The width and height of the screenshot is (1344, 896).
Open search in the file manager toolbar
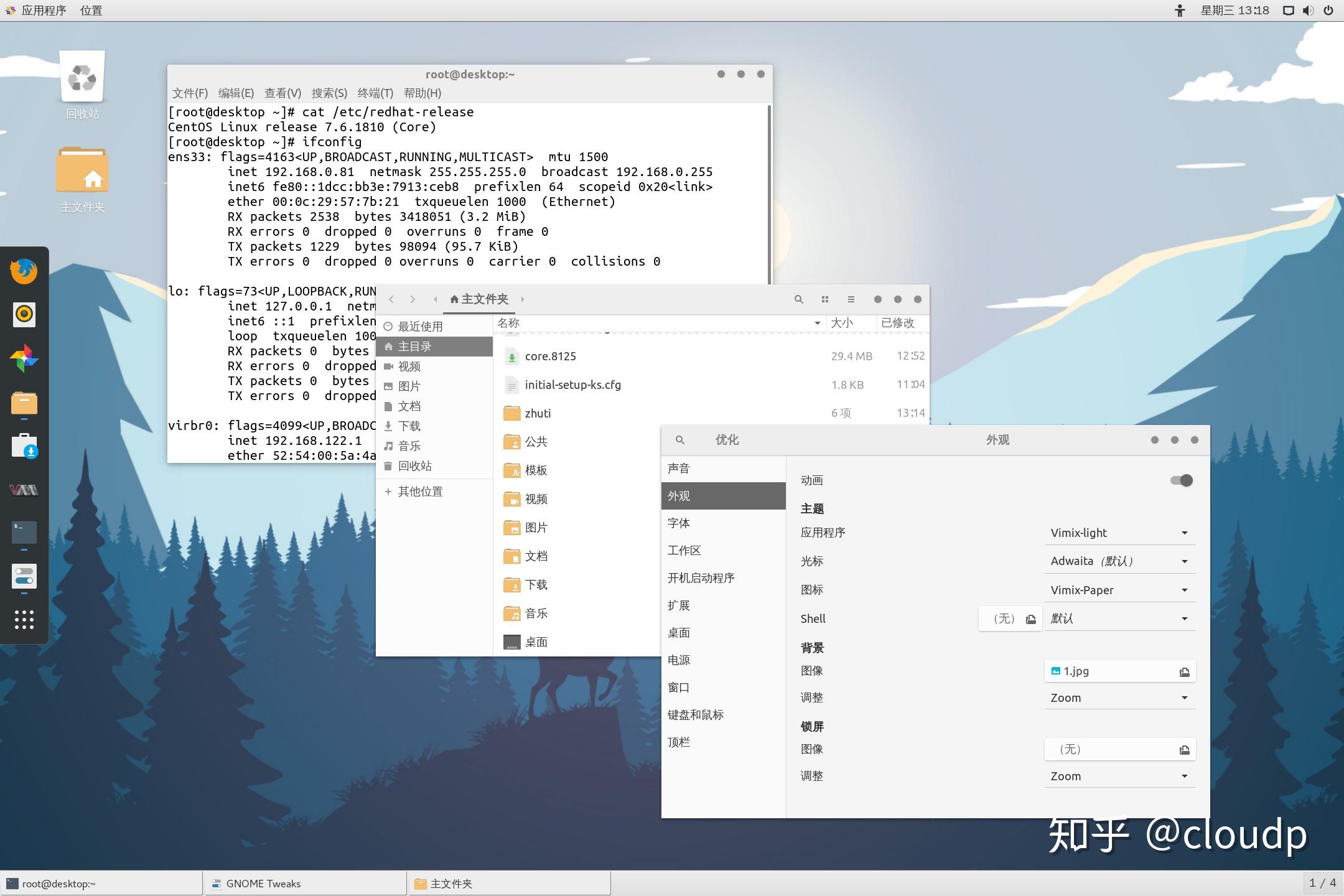(798, 299)
